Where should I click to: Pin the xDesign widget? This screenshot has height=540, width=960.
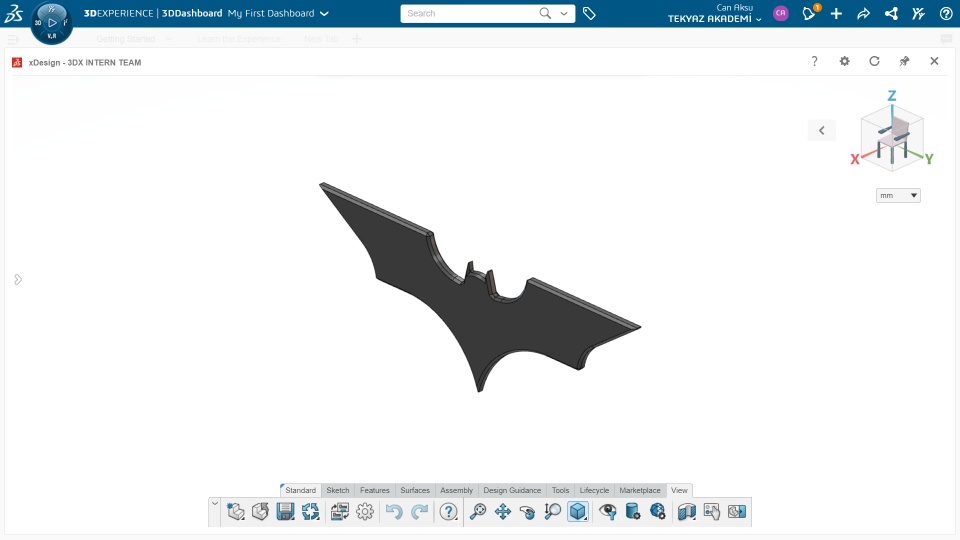pyautogui.click(x=904, y=61)
